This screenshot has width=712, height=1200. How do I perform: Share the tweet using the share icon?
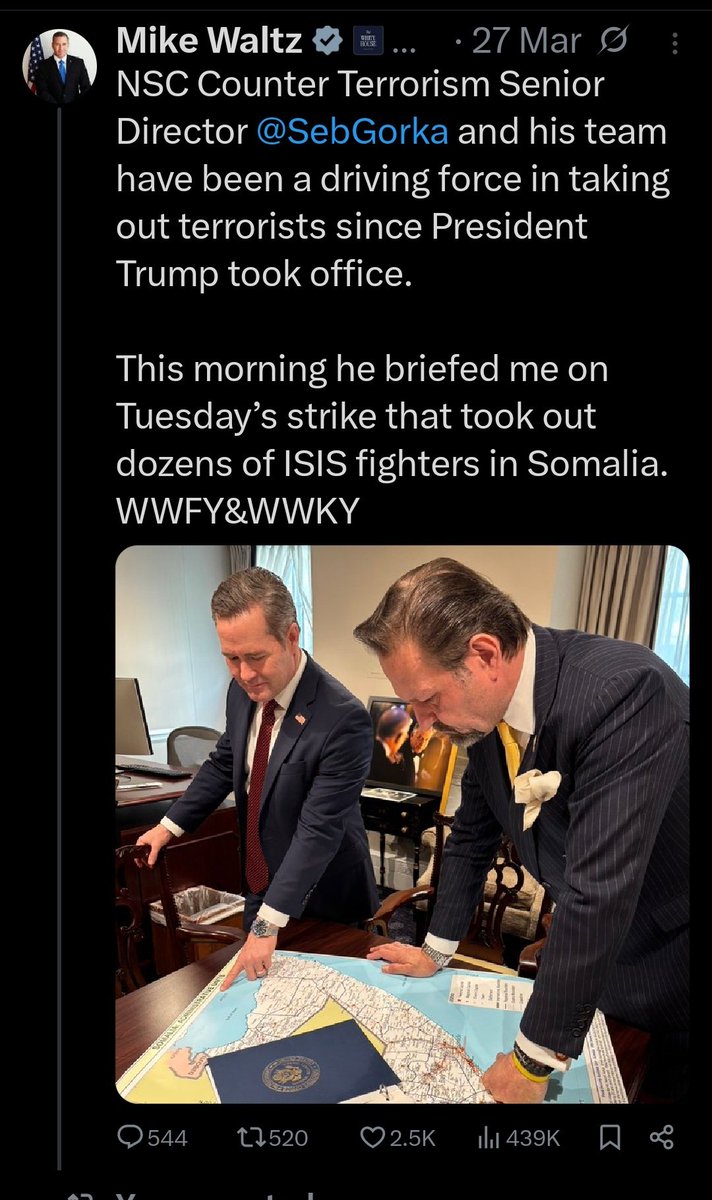point(662,1137)
